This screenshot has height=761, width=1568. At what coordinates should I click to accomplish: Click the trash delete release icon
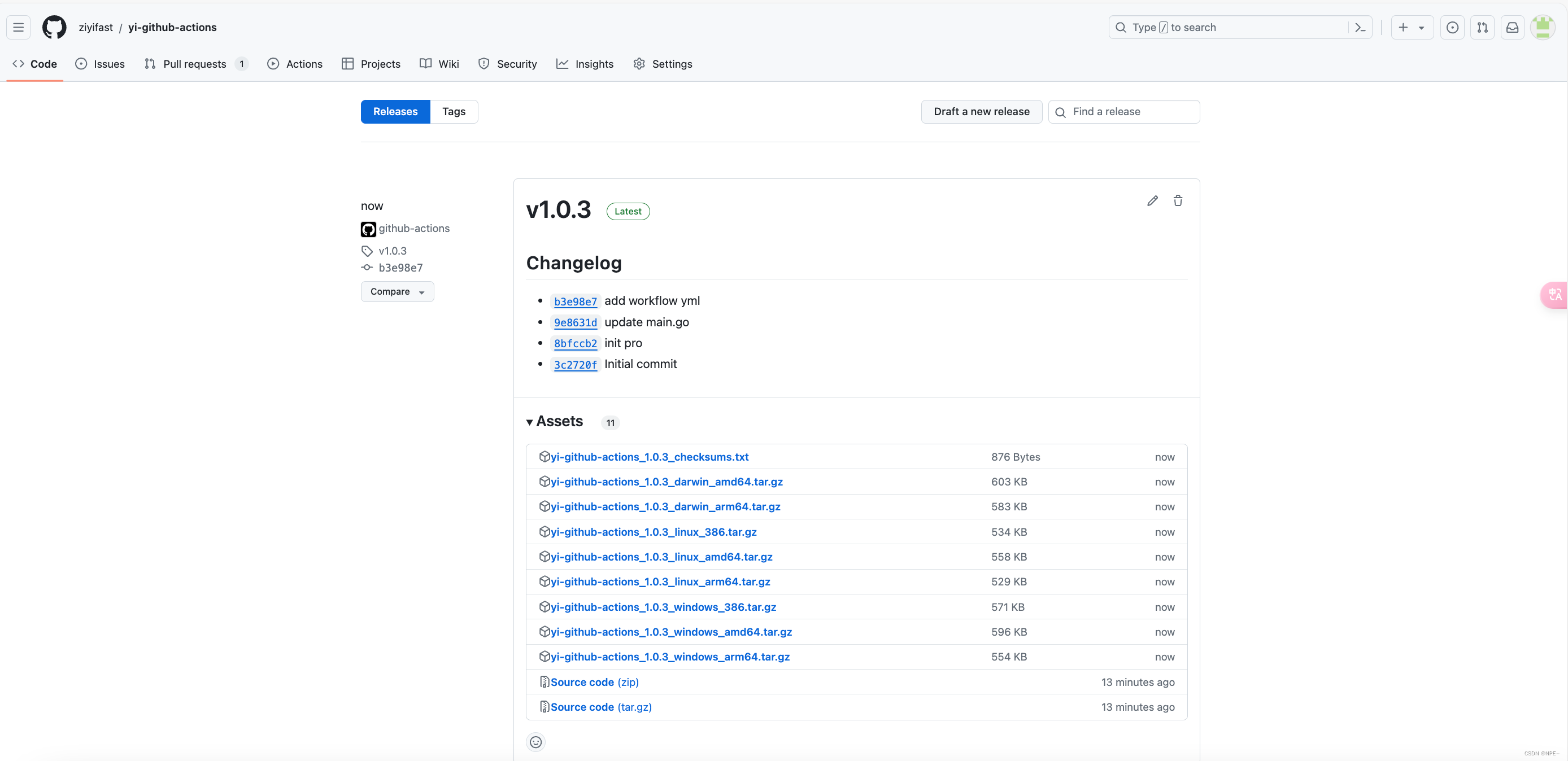pos(1178,201)
